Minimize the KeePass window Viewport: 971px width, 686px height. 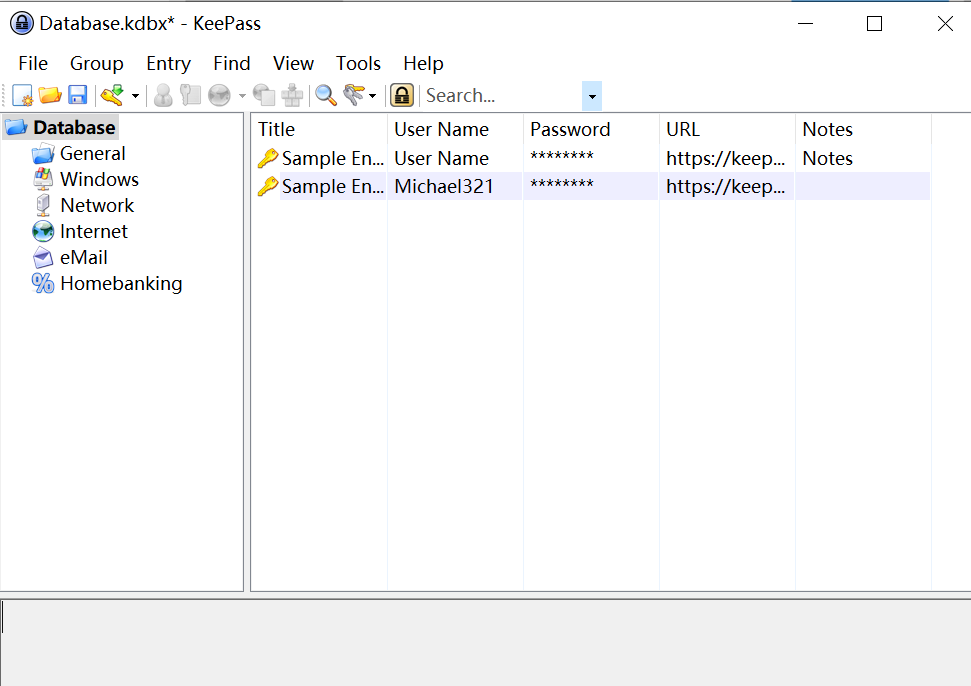[805, 24]
